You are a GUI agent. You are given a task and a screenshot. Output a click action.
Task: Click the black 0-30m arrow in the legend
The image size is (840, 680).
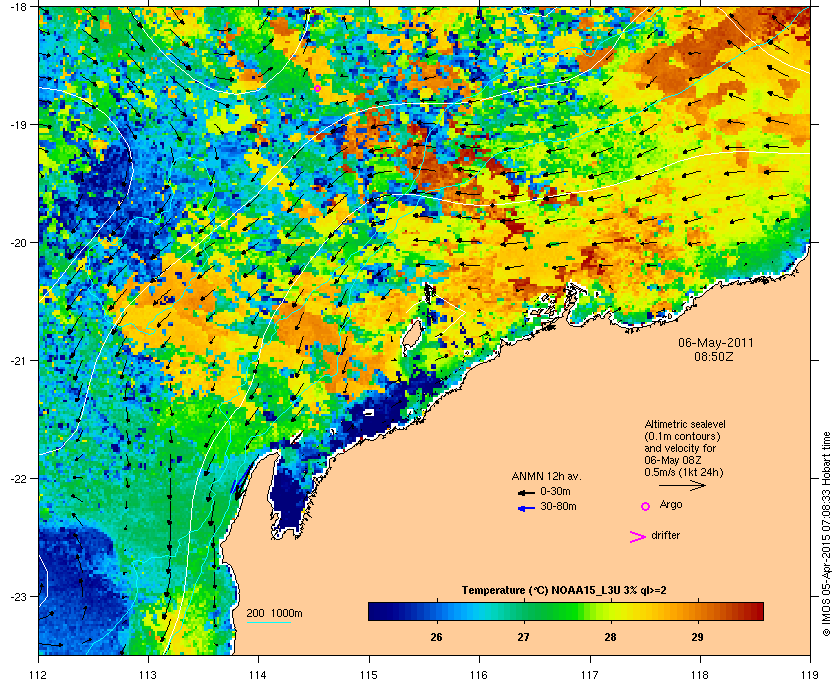(x=526, y=492)
